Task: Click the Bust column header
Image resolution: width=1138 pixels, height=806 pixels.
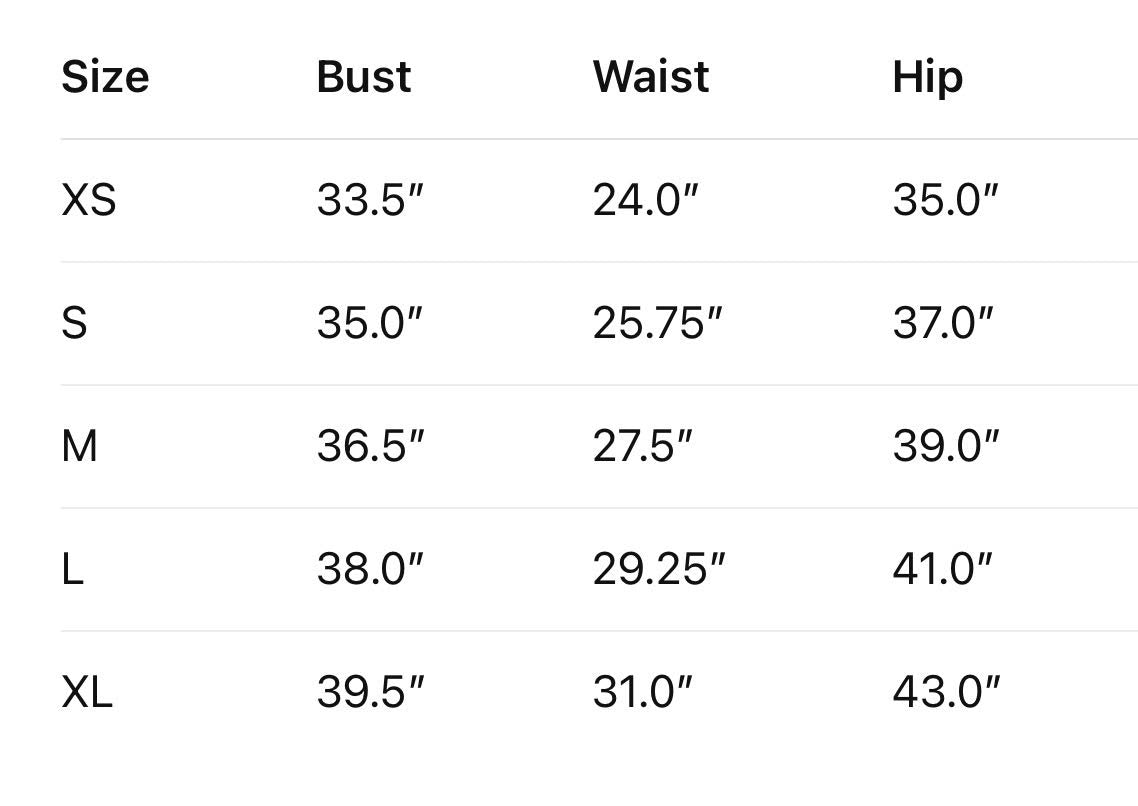Action: [363, 77]
